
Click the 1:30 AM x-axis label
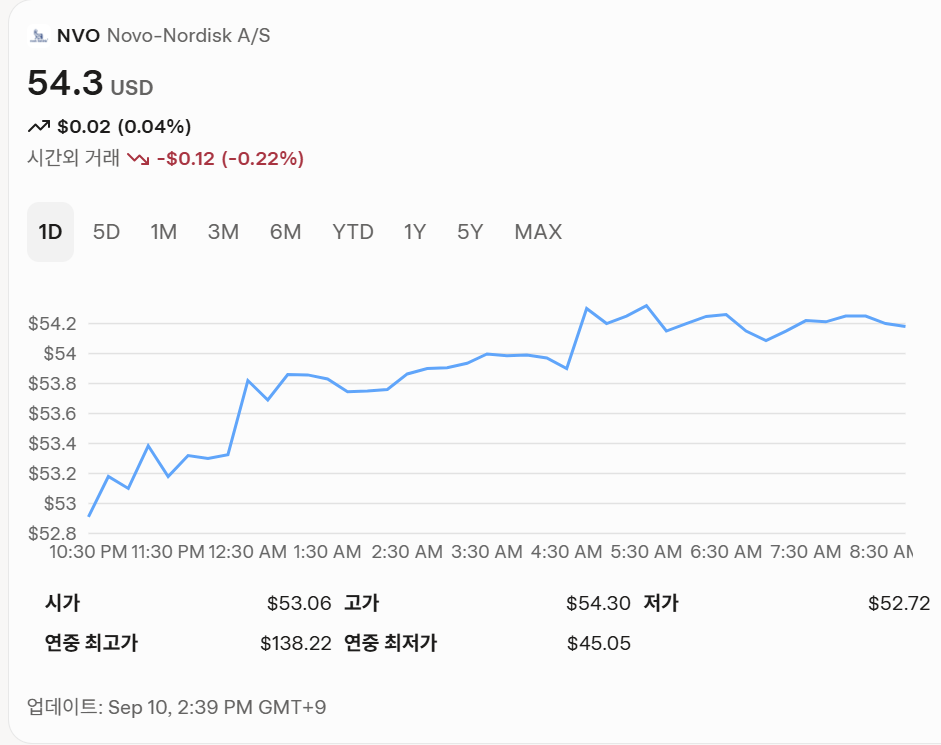[x=327, y=552]
